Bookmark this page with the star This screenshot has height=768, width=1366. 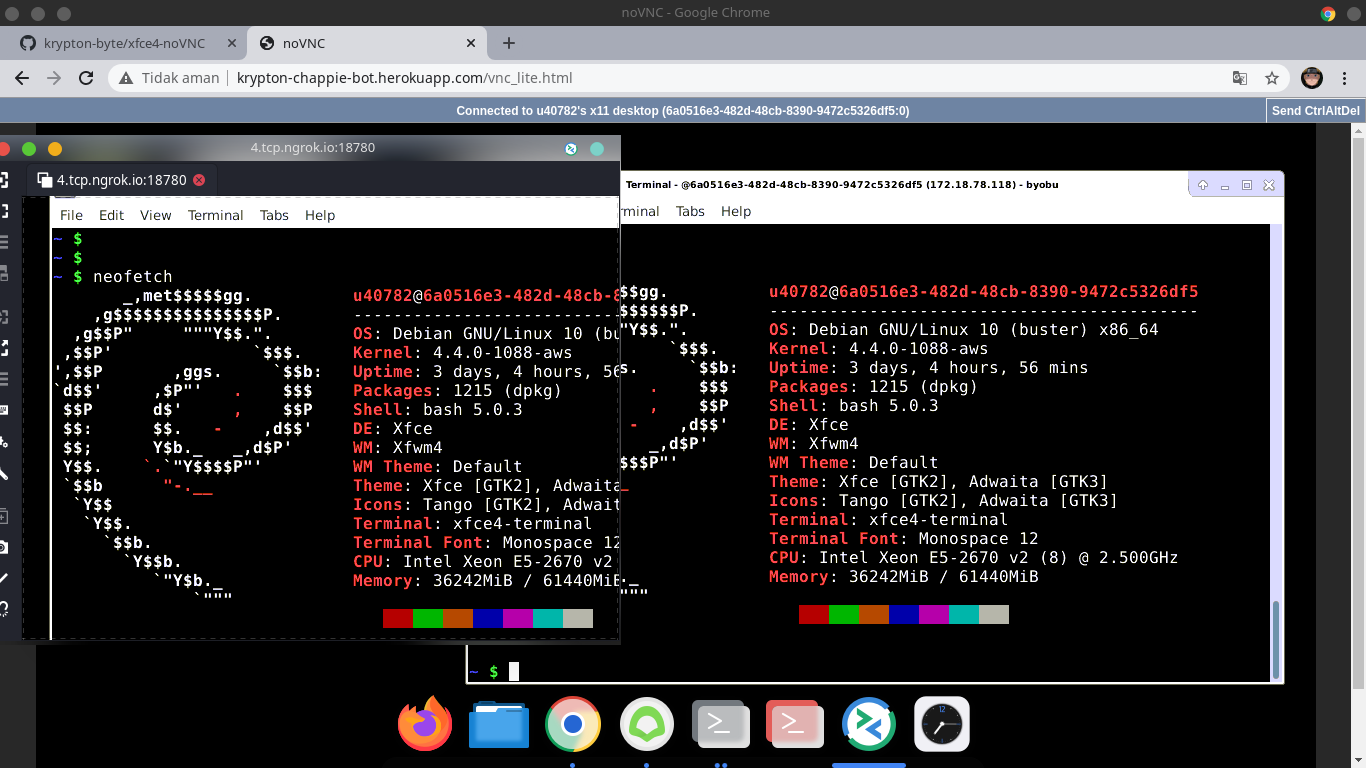[1272, 78]
